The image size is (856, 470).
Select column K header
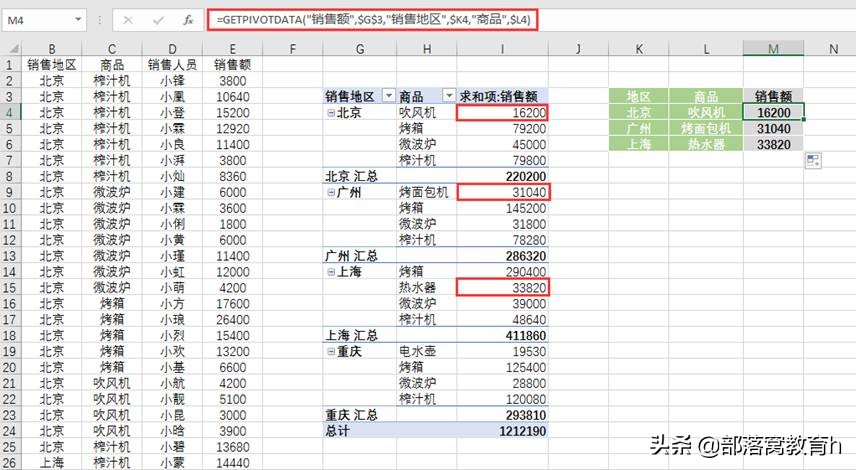tap(639, 49)
